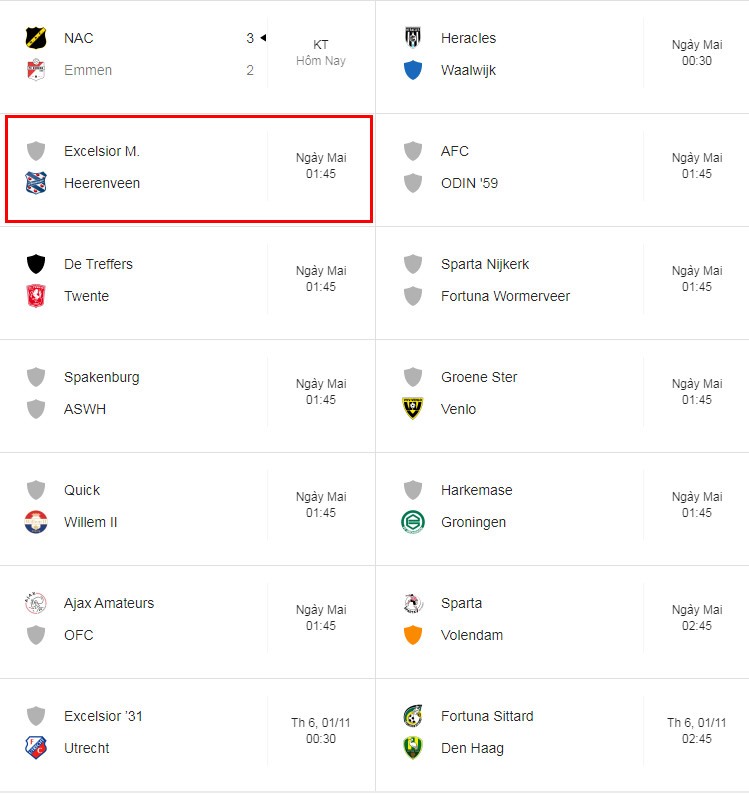Click the Venlo yellow-black crest
749x794 pixels.
[413, 409]
